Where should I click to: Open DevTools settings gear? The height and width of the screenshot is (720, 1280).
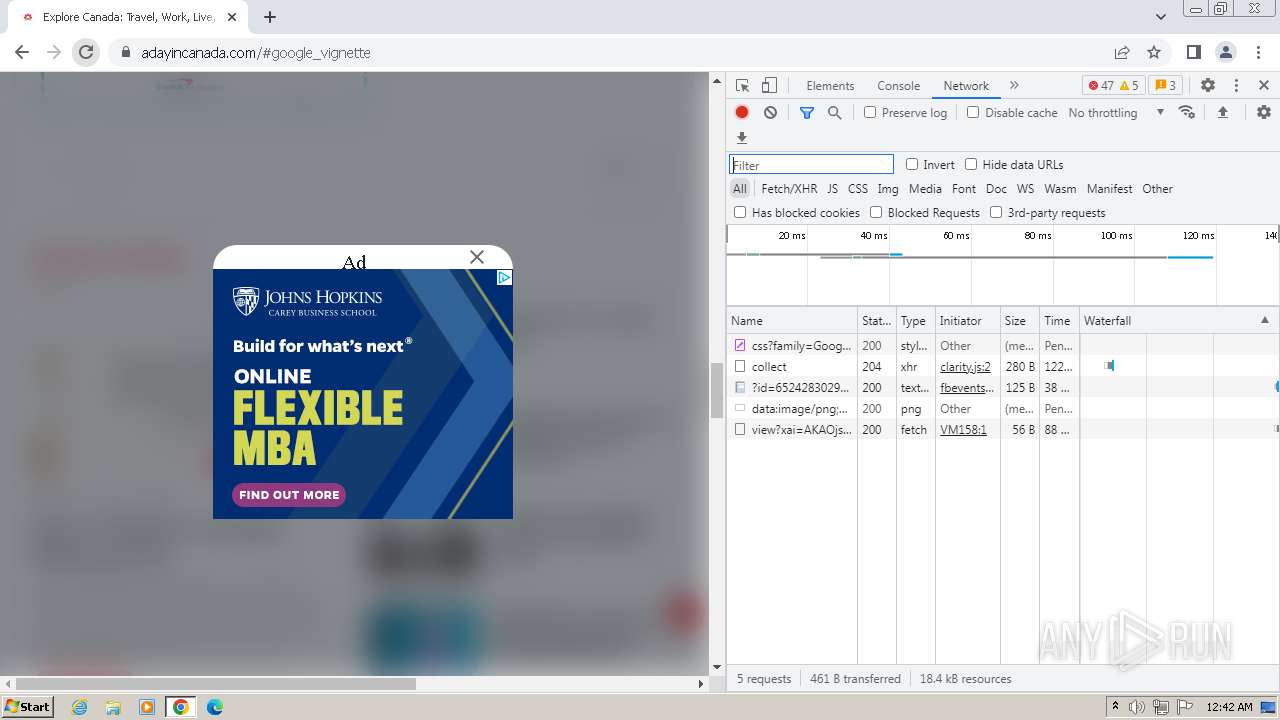1208,85
